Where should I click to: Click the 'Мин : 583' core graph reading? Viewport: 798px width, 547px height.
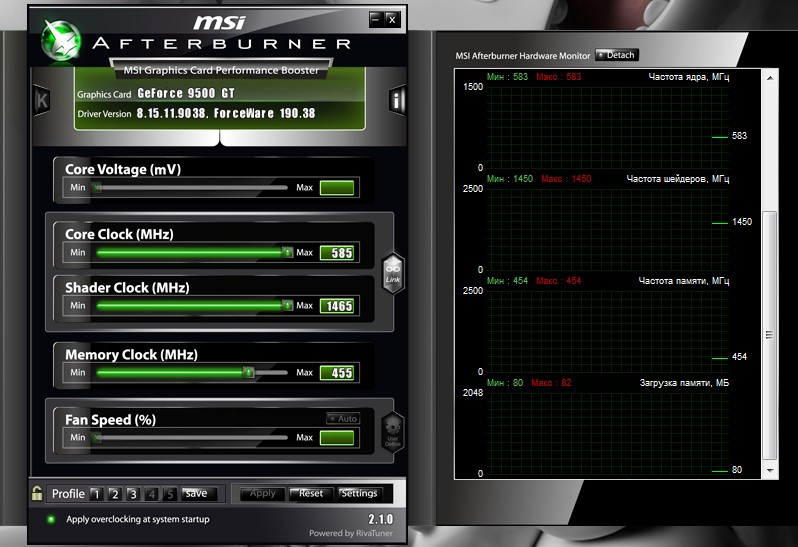pos(507,77)
